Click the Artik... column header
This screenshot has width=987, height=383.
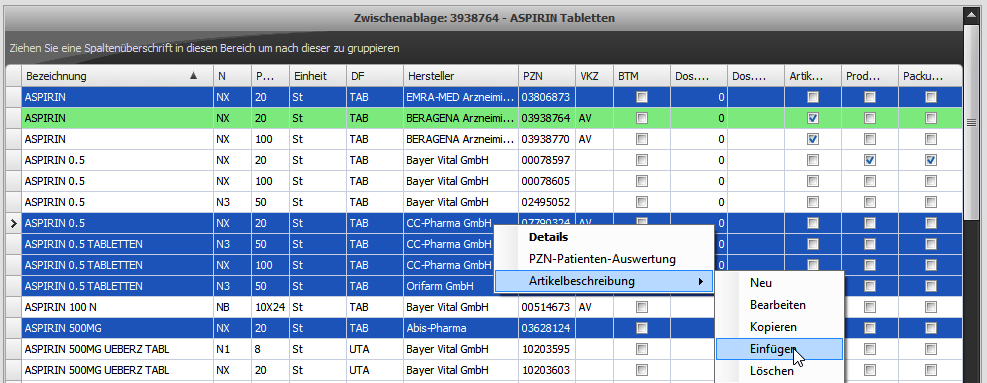click(813, 76)
